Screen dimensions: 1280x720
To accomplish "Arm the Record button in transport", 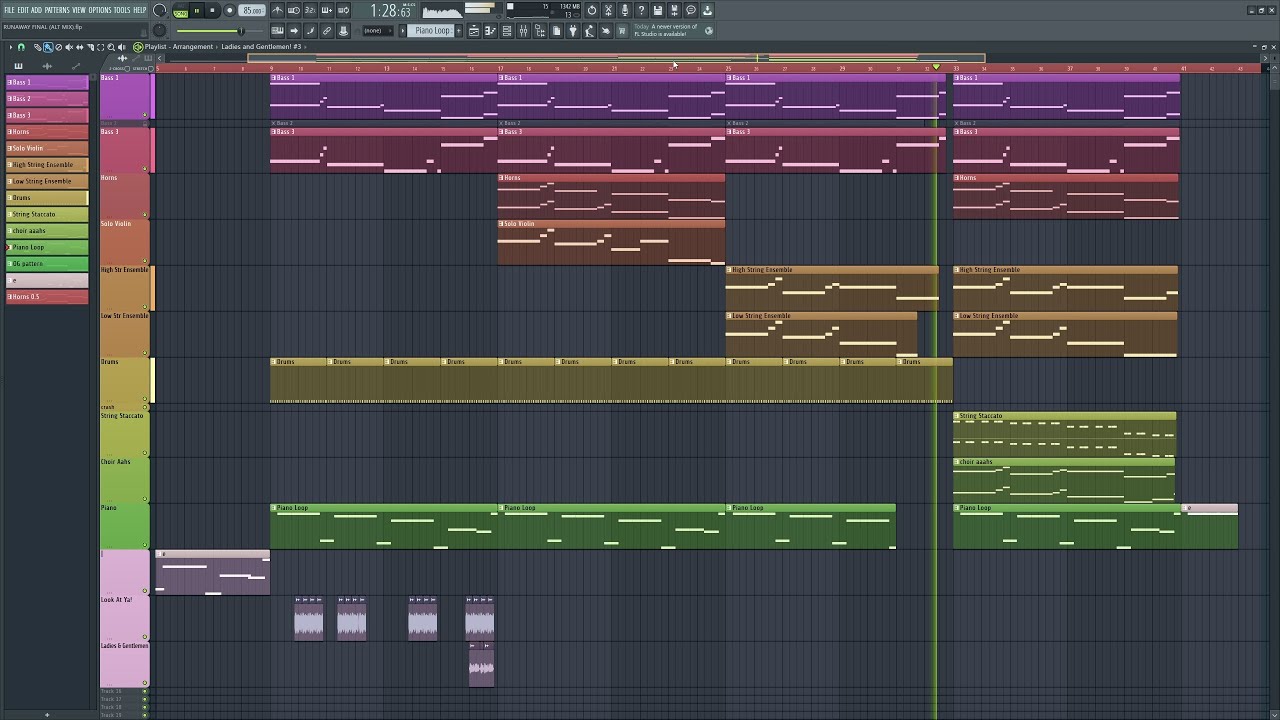I will tap(229, 10).
